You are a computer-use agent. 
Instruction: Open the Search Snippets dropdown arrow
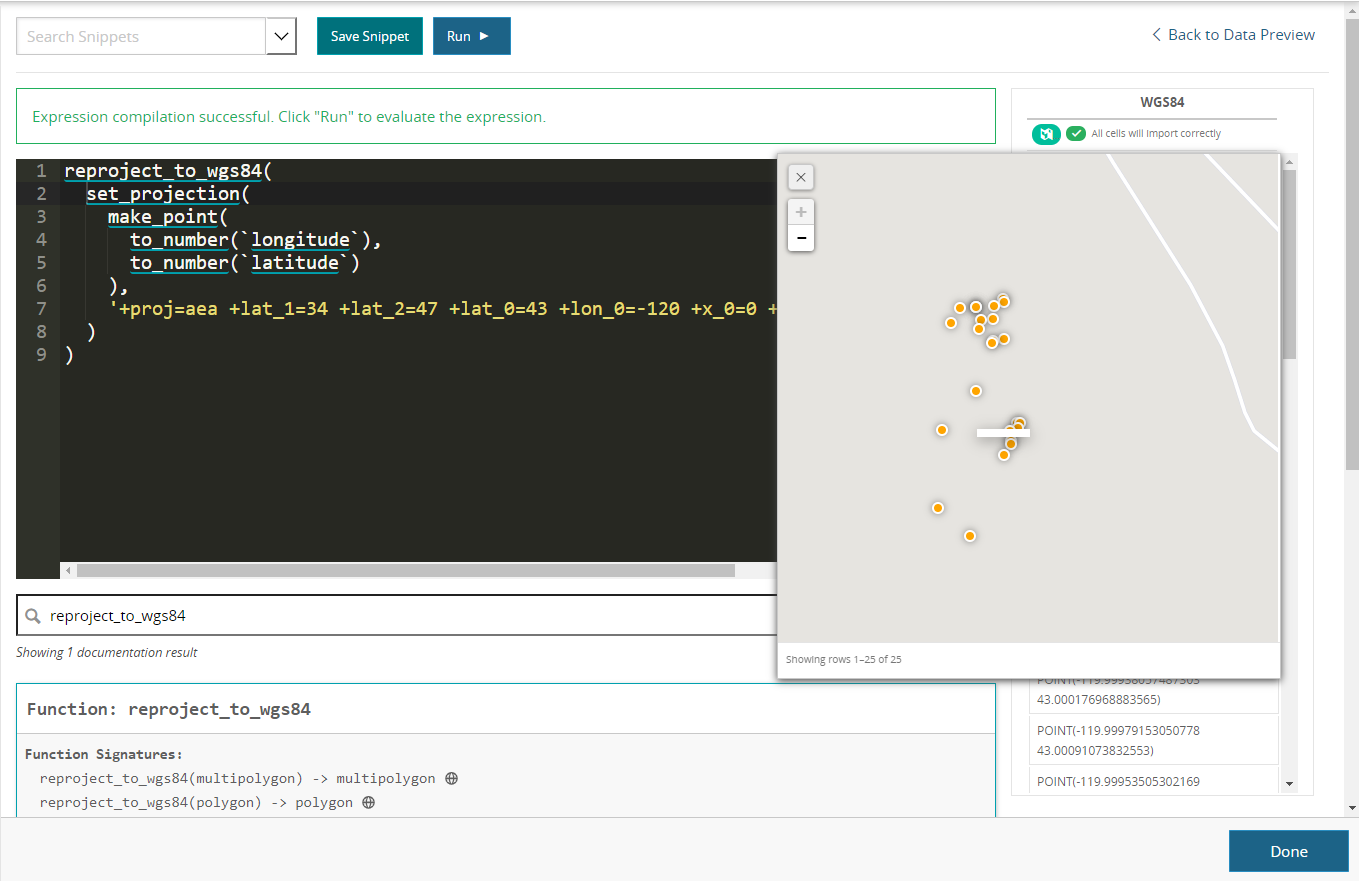point(281,36)
